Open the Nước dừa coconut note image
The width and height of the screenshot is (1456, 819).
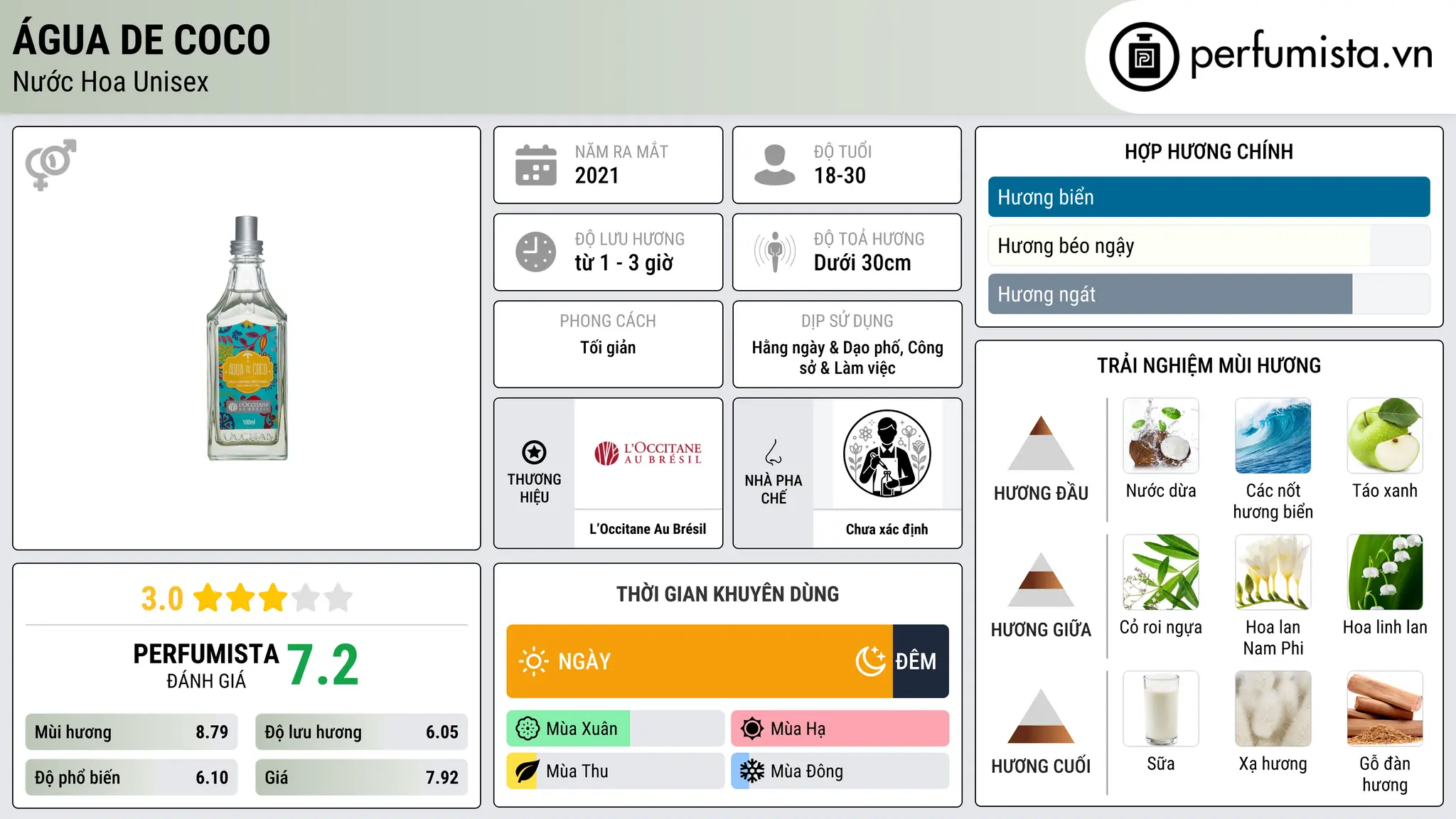pos(1161,436)
